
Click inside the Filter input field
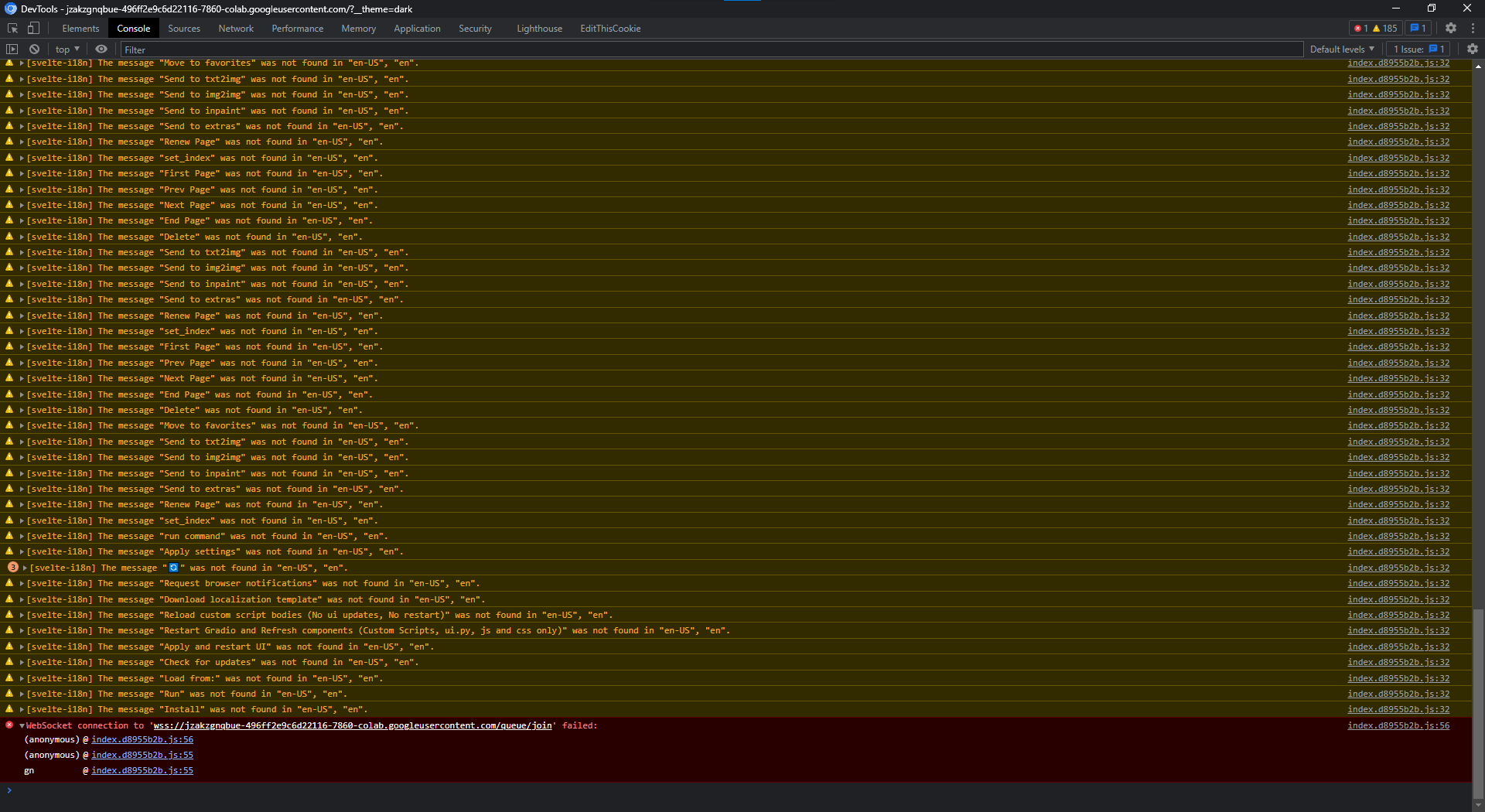(x=309, y=49)
